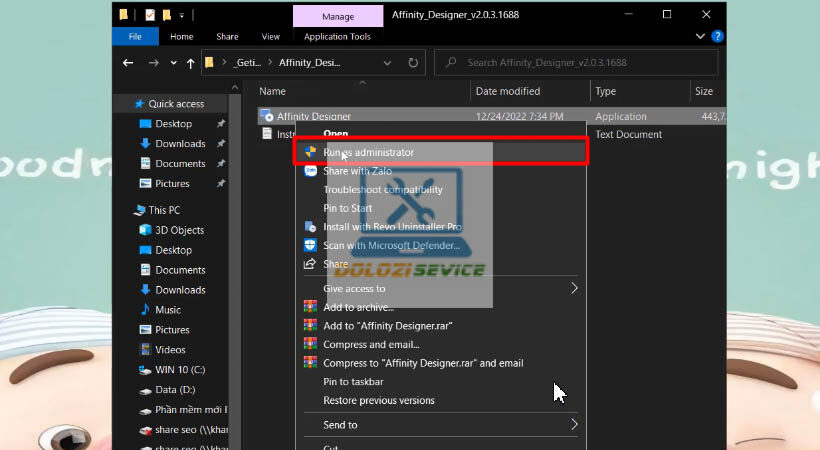This screenshot has height=450, width=820.
Task: Click the Run as administrator shield icon
Action: point(310,152)
